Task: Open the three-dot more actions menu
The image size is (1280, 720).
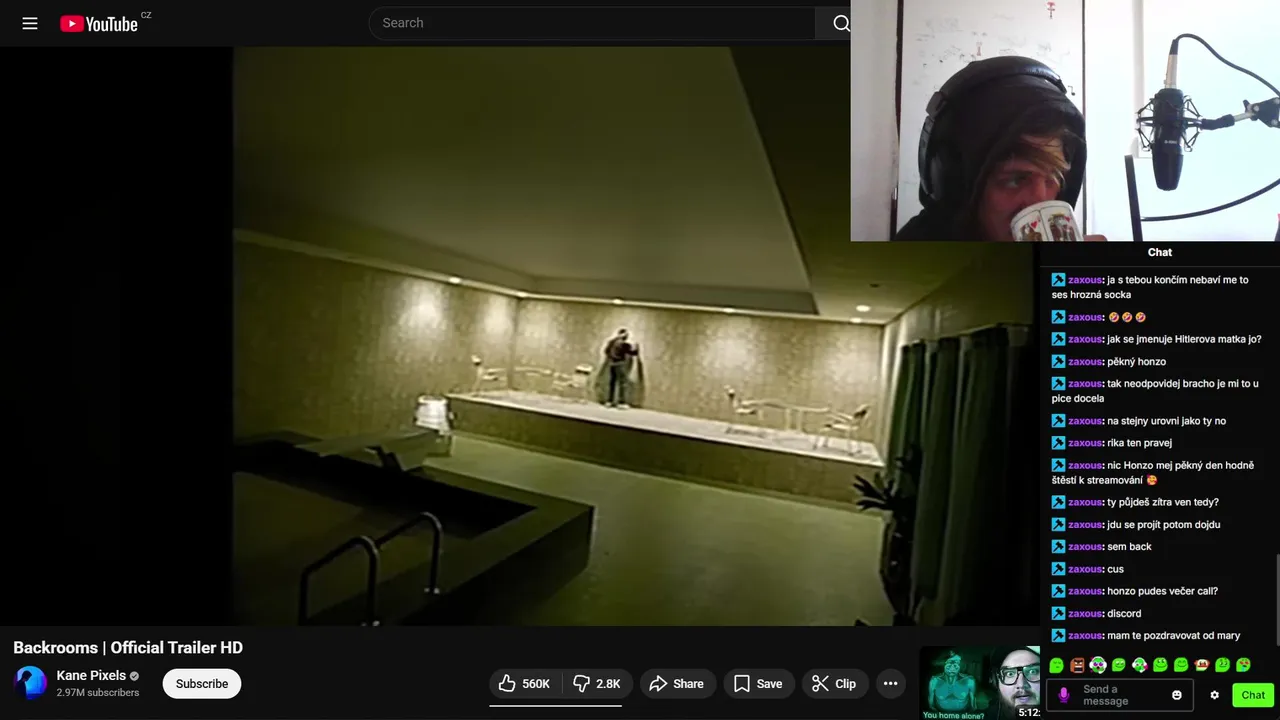Action: [x=890, y=684]
